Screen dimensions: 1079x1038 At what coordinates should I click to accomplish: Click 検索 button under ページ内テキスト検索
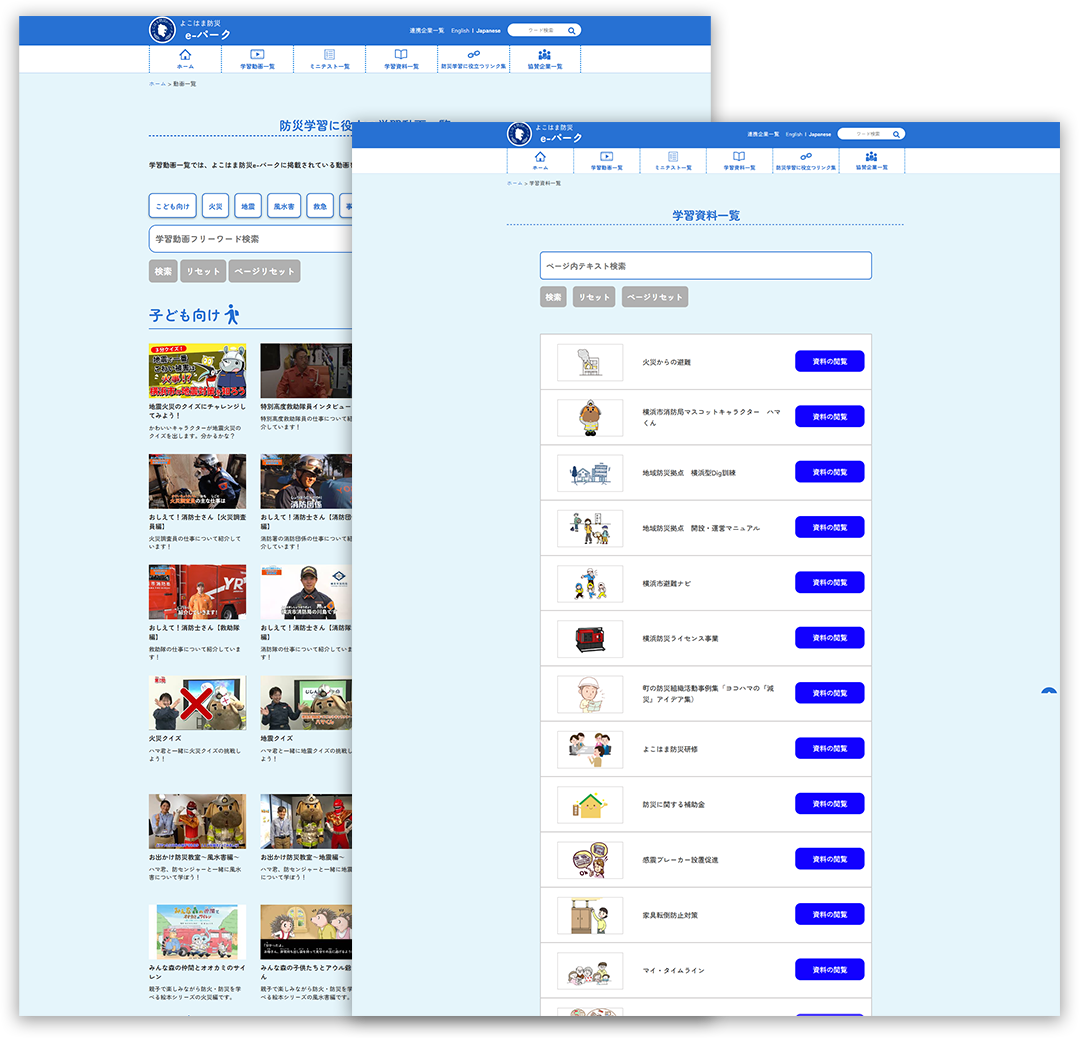point(553,297)
